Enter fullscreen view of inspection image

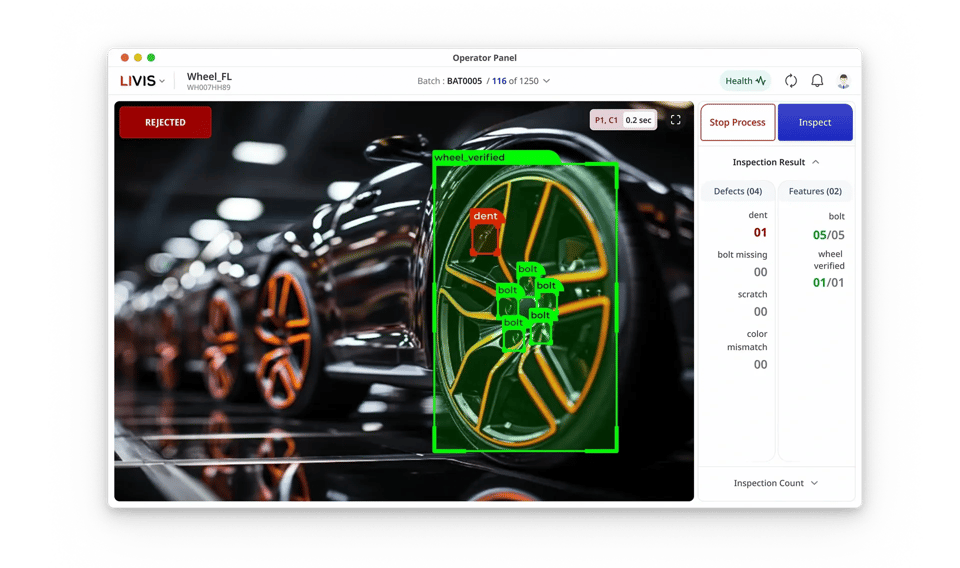tap(676, 120)
